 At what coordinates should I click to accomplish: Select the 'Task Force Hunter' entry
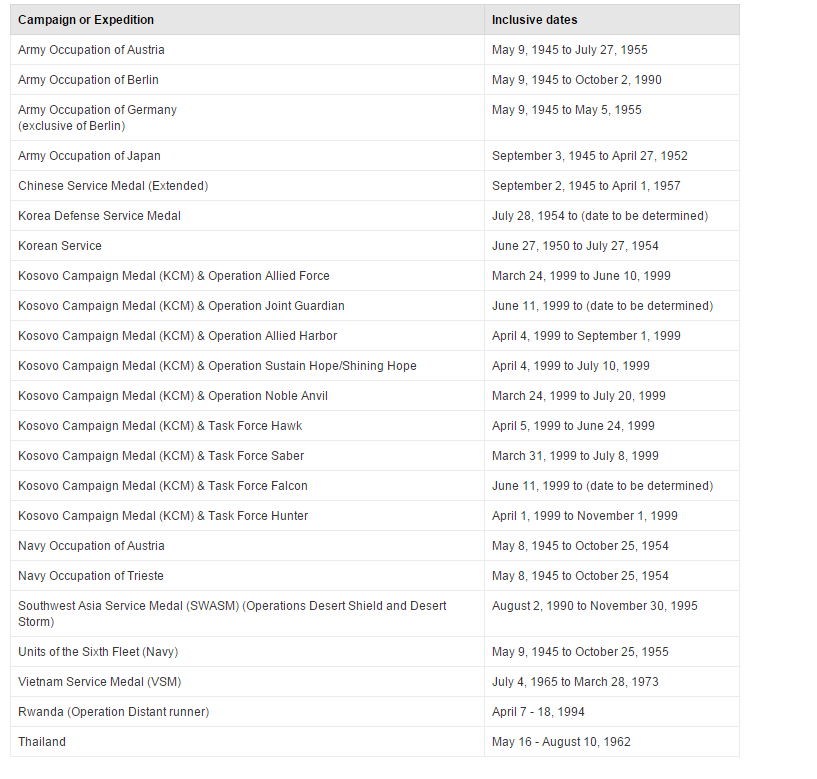coord(163,516)
